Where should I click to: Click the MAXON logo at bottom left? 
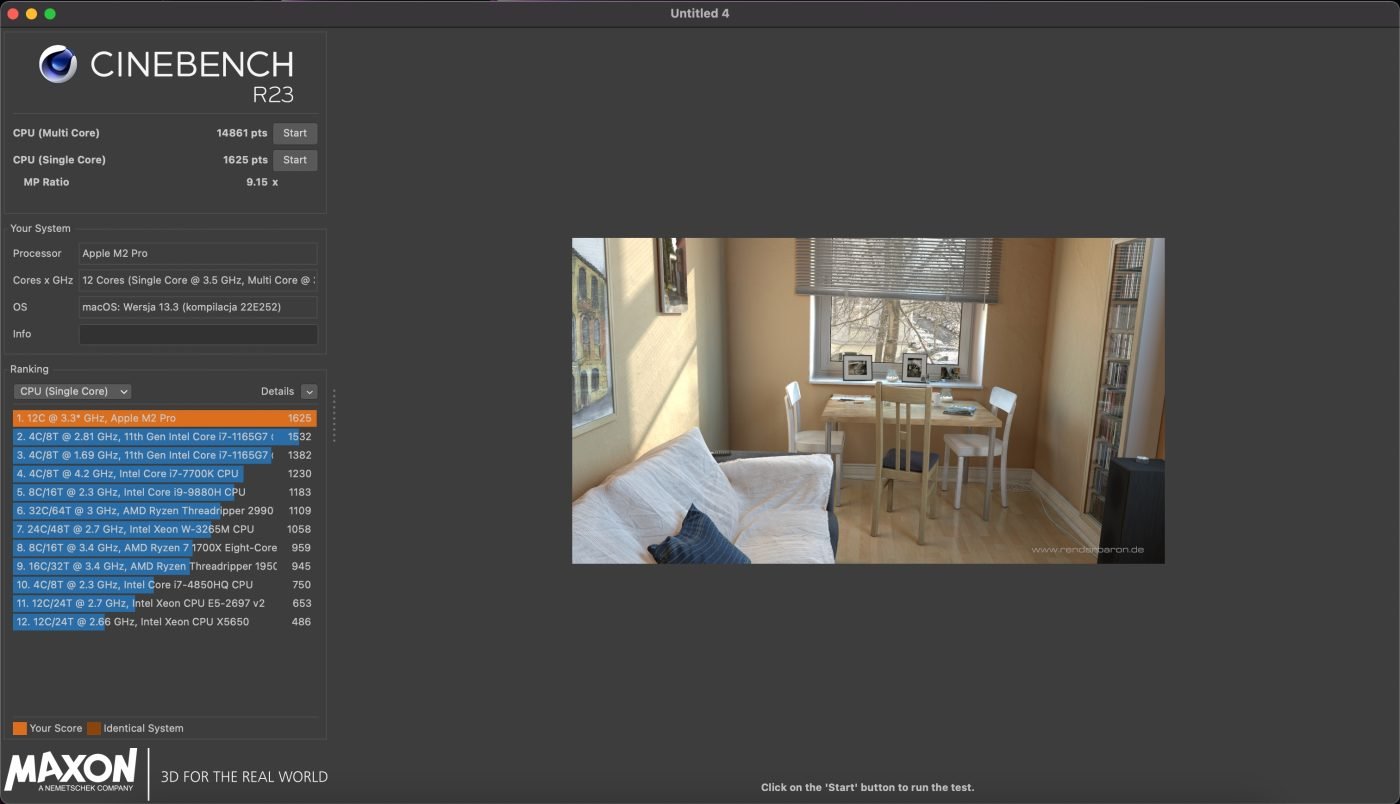(x=70, y=772)
